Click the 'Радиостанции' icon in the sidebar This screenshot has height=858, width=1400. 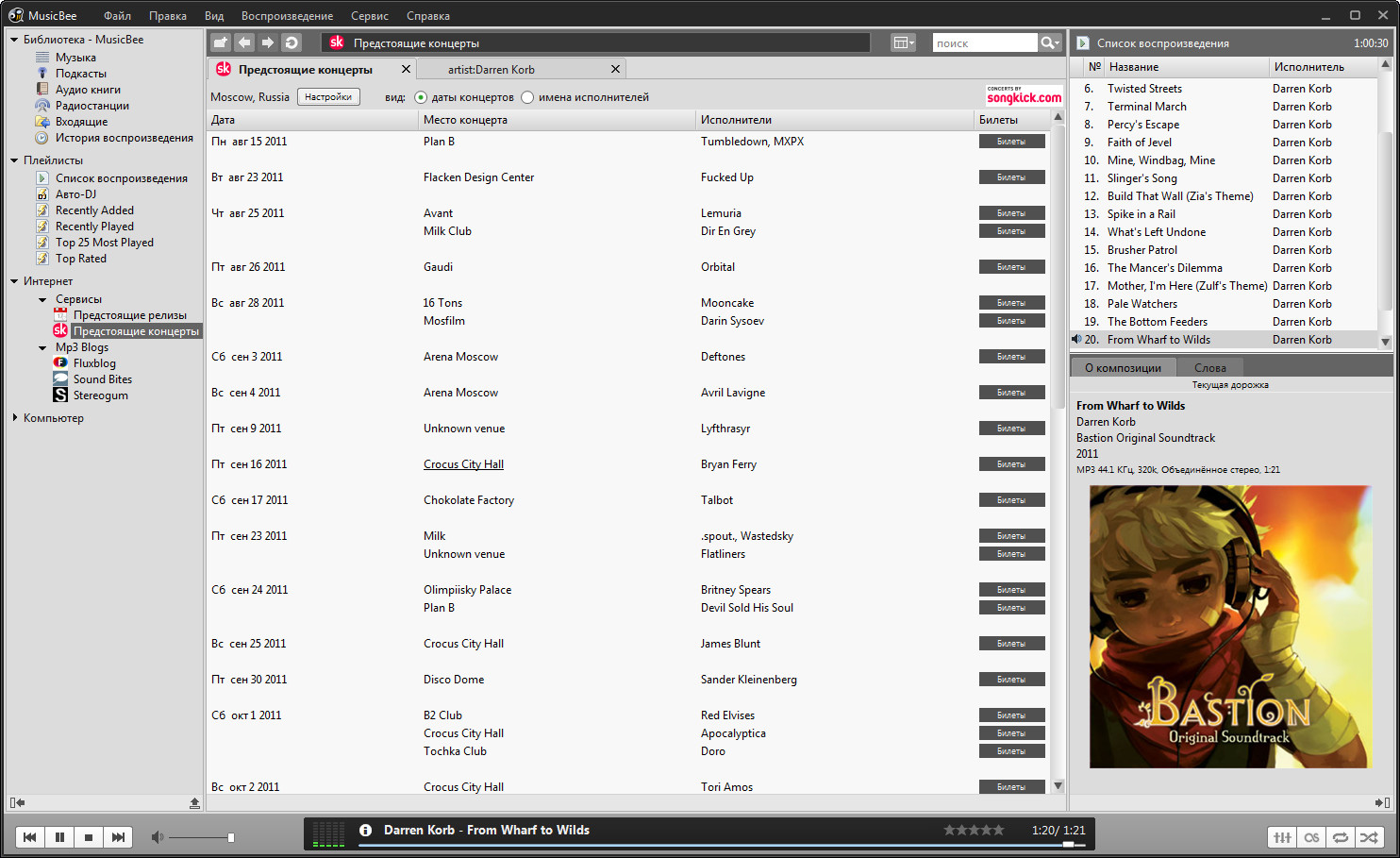click(42, 106)
